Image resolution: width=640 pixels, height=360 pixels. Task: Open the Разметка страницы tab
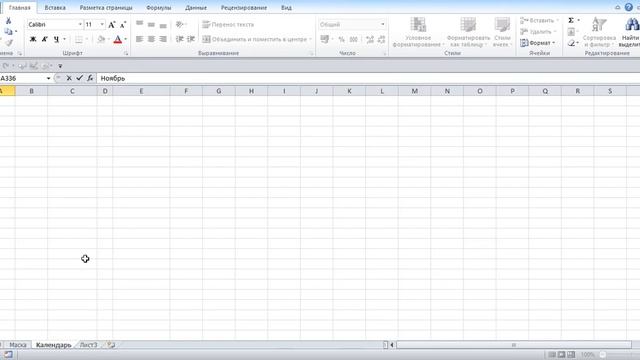tap(106, 8)
